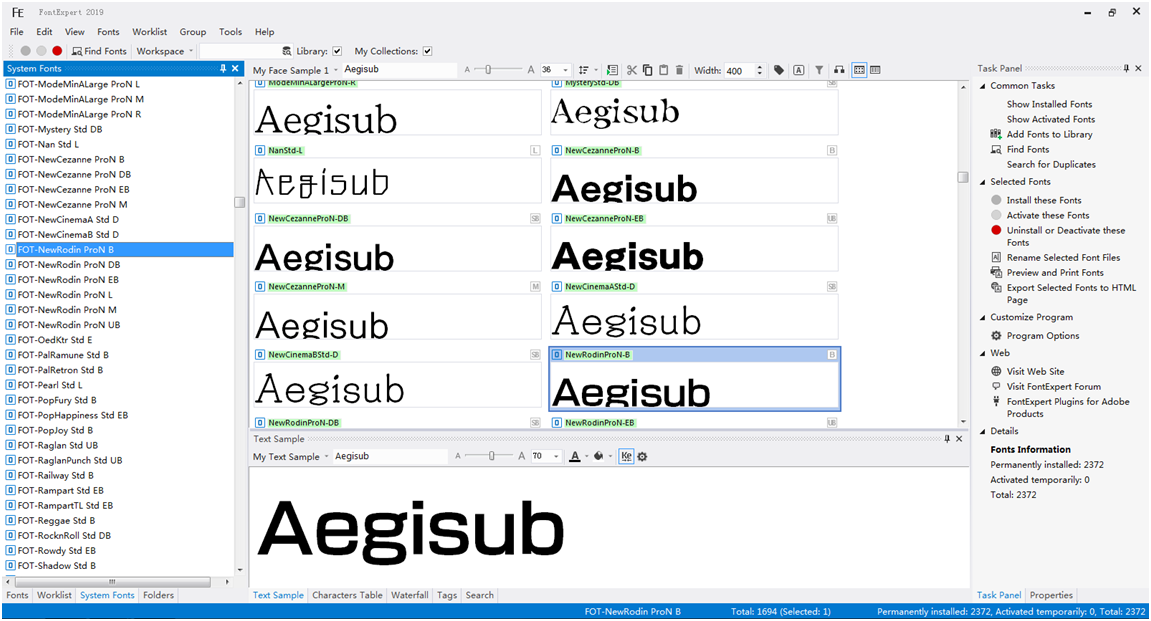
Task: Click text color underlined A icon
Action: tap(575, 457)
